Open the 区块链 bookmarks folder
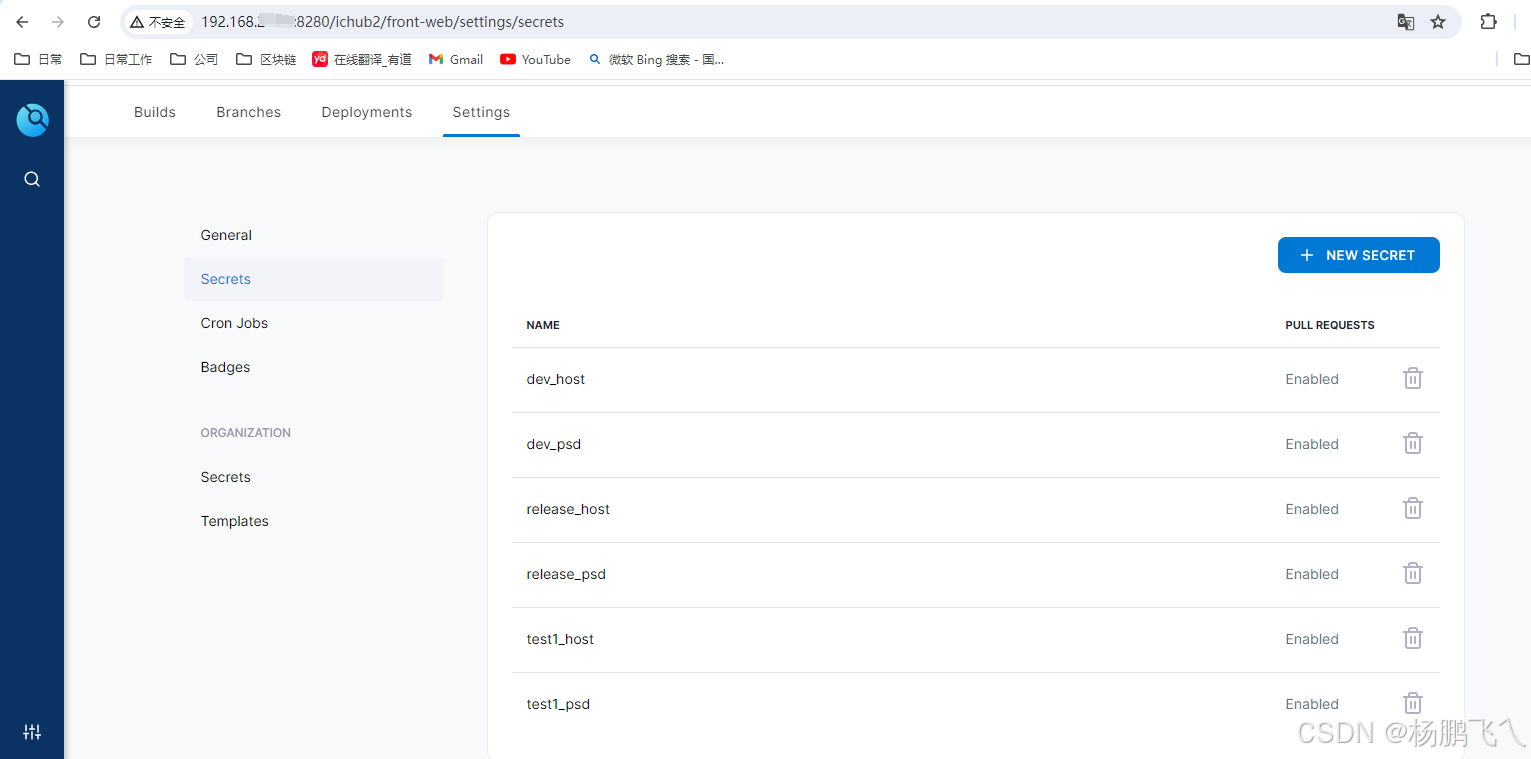 (x=266, y=59)
